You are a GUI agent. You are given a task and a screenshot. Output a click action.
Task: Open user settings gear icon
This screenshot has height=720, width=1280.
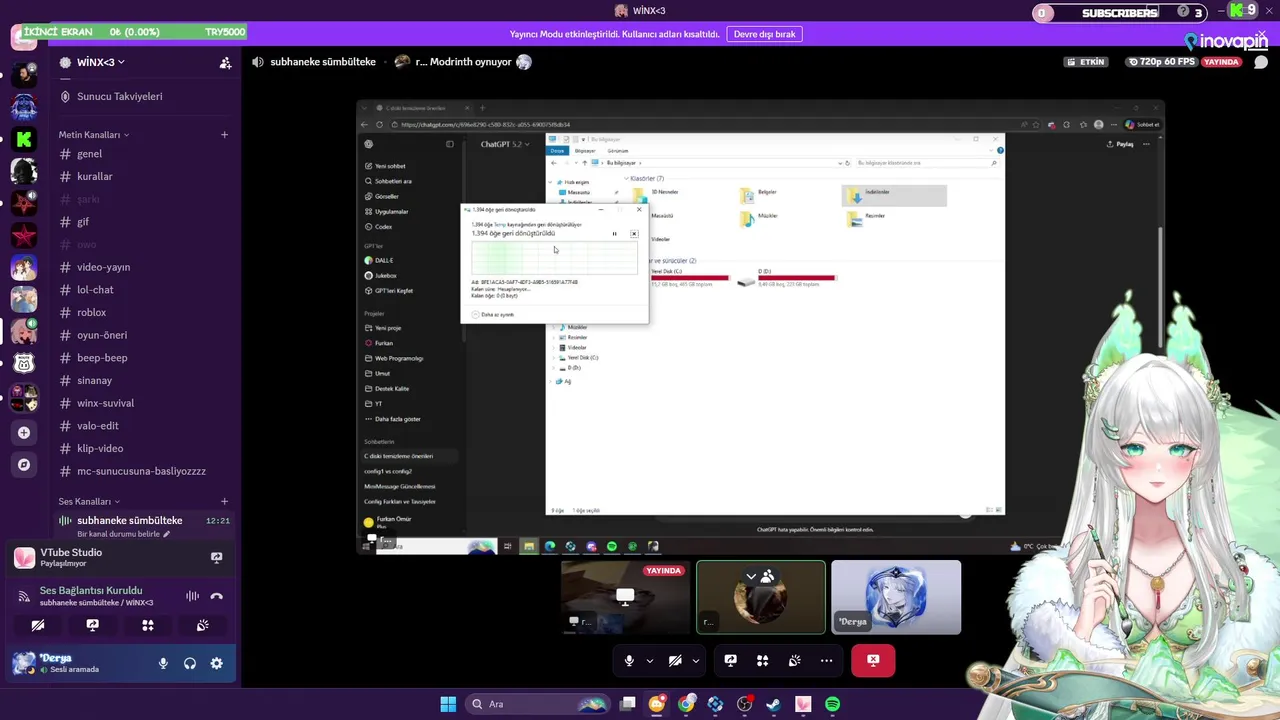pyautogui.click(x=216, y=663)
